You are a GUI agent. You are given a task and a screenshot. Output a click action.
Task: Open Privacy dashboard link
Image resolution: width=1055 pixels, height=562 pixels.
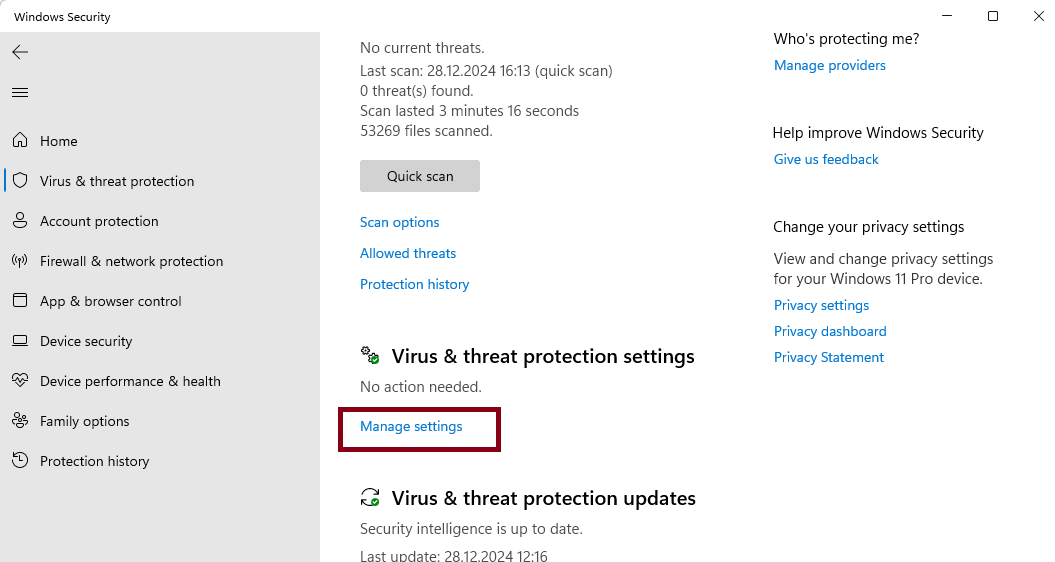pyautogui.click(x=830, y=331)
